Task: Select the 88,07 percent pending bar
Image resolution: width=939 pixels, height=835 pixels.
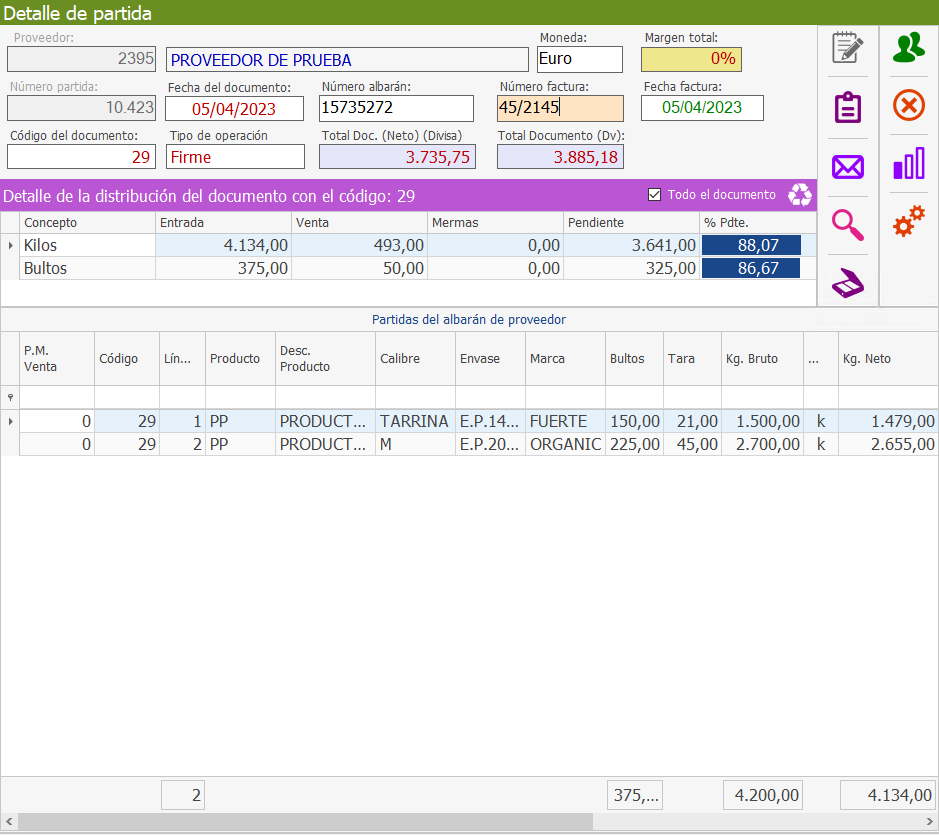Action: pos(751,245)
